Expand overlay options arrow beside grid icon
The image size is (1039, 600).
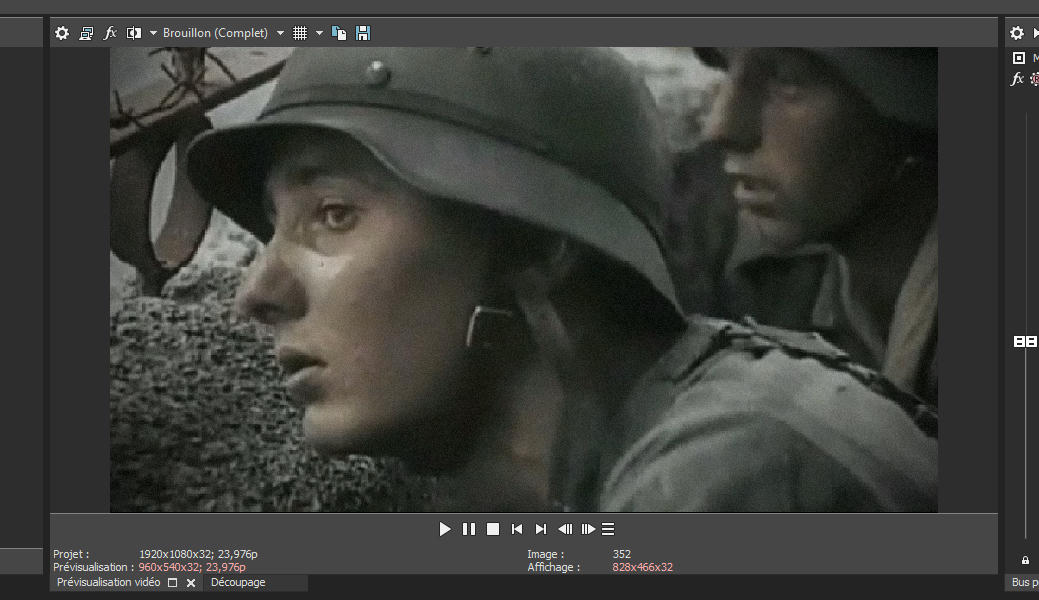pos(319,33)
